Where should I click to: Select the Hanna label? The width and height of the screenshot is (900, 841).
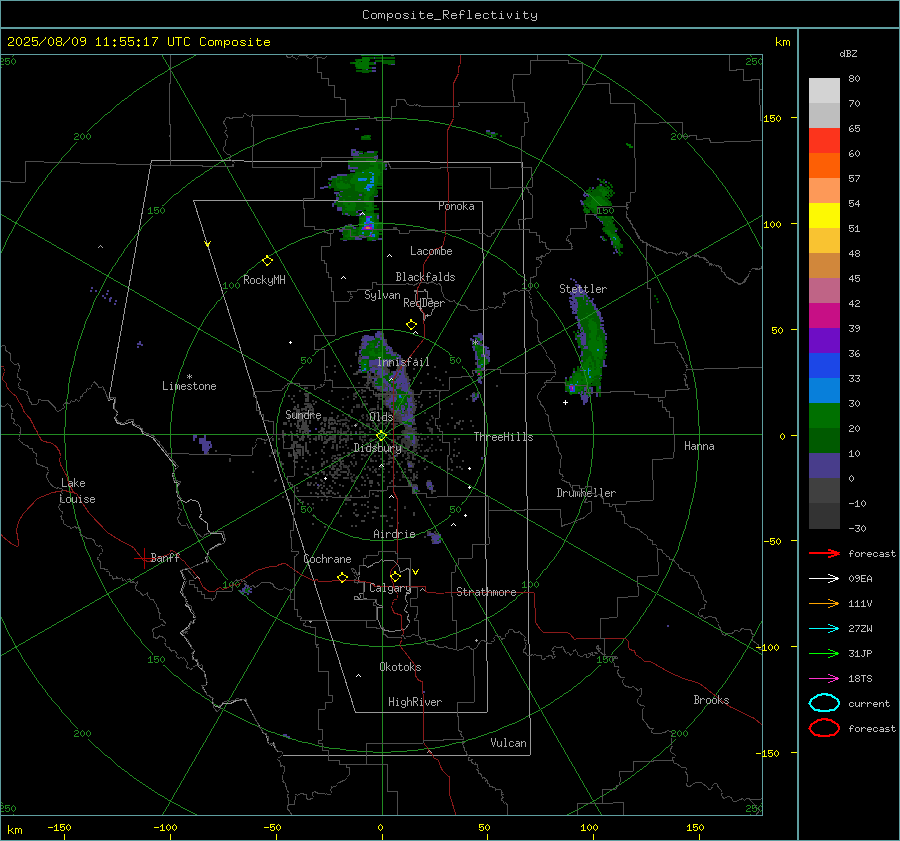(699, 446)
